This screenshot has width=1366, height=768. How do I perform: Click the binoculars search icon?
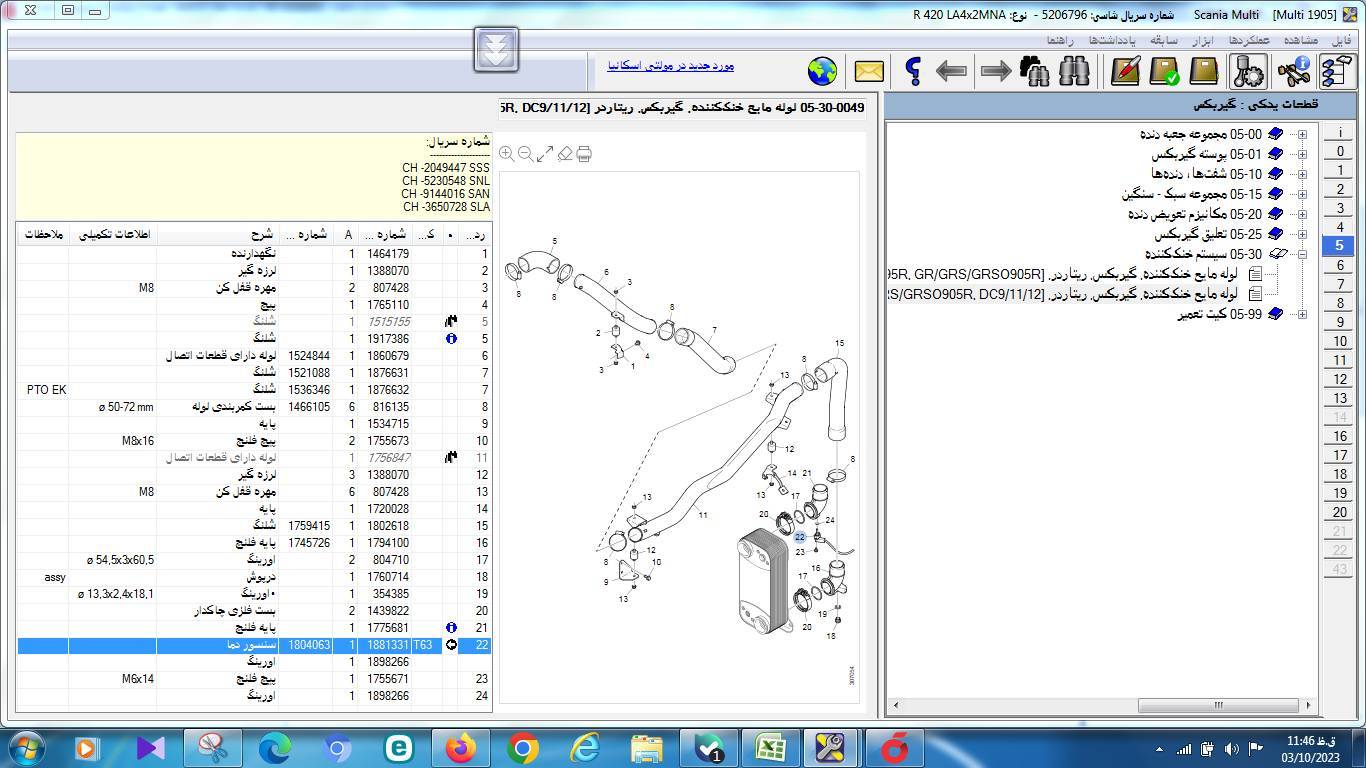(x=1074, y=71)
